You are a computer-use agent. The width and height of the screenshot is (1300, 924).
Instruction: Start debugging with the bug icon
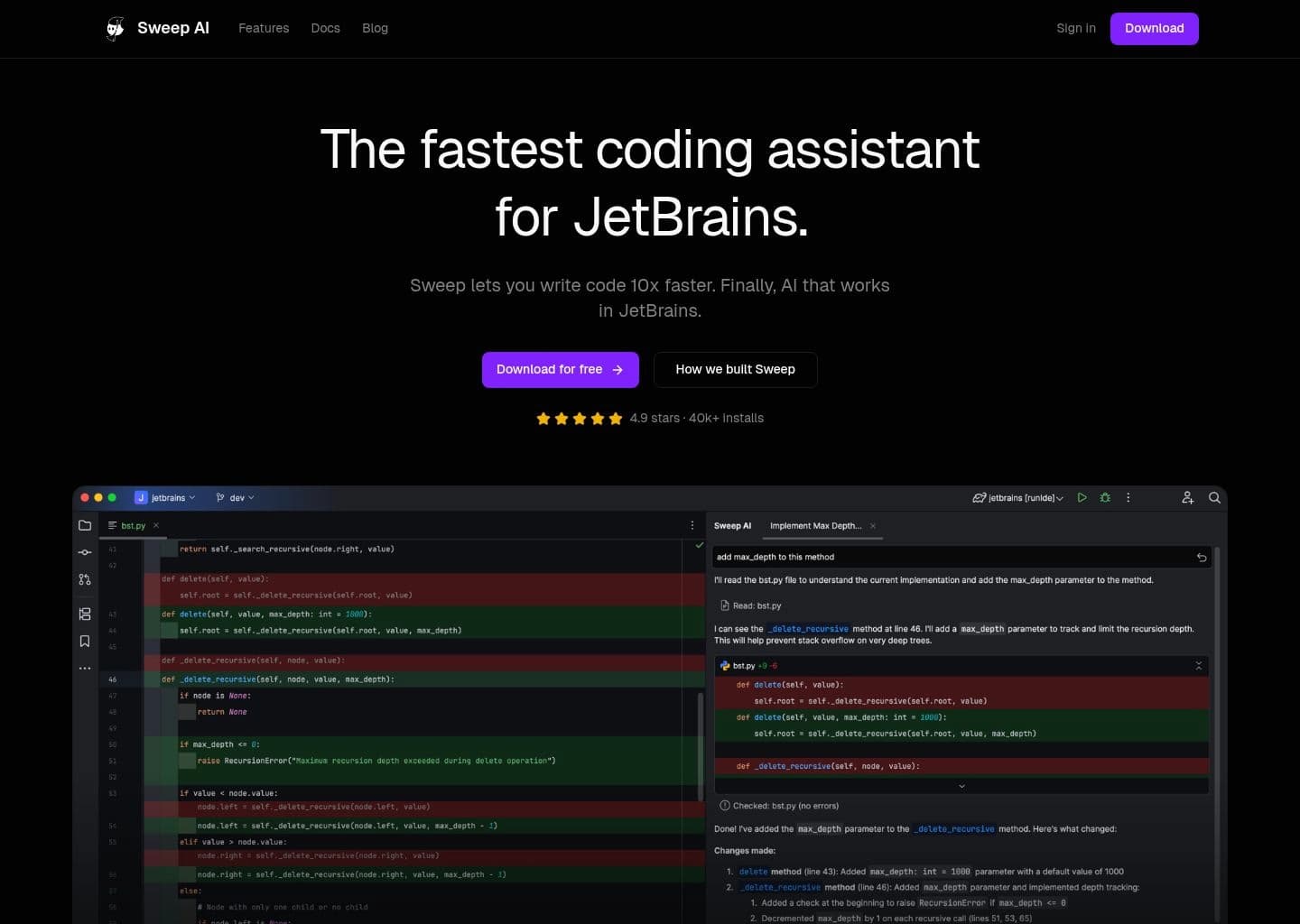pos(1105,498)
